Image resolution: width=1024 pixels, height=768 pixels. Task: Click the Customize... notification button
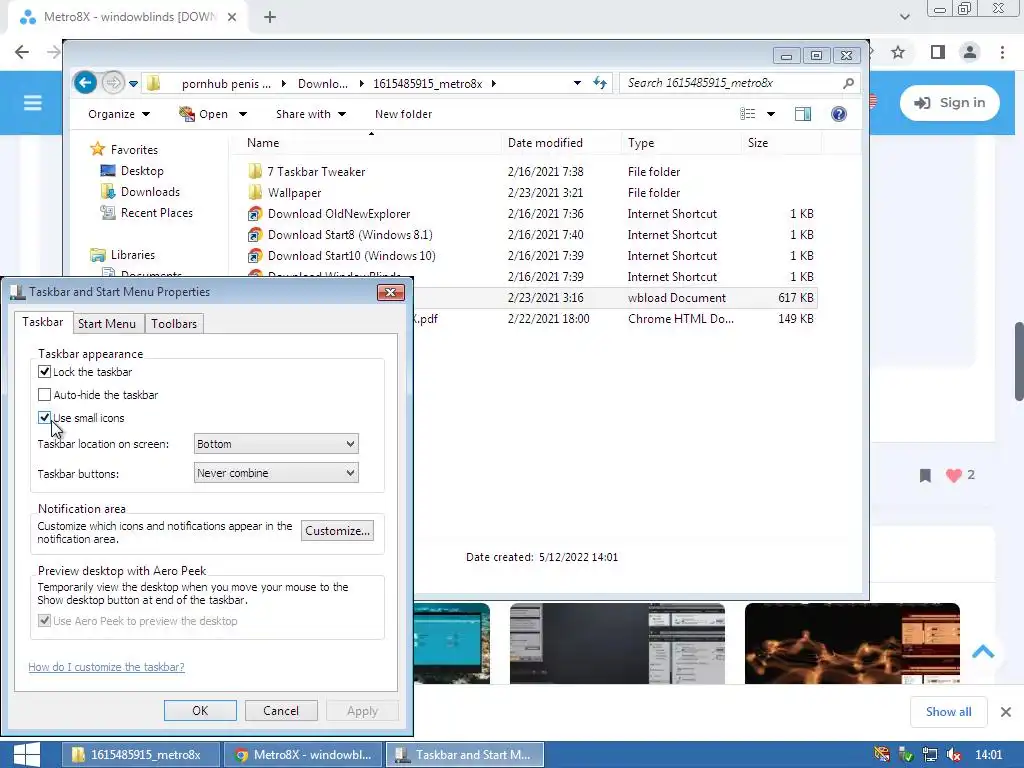pyautogui.click(x=338, y=531)
